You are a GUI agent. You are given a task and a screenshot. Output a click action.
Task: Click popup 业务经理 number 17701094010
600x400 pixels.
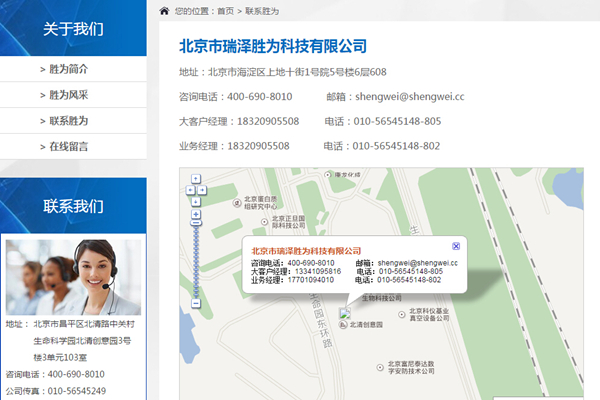310,280
